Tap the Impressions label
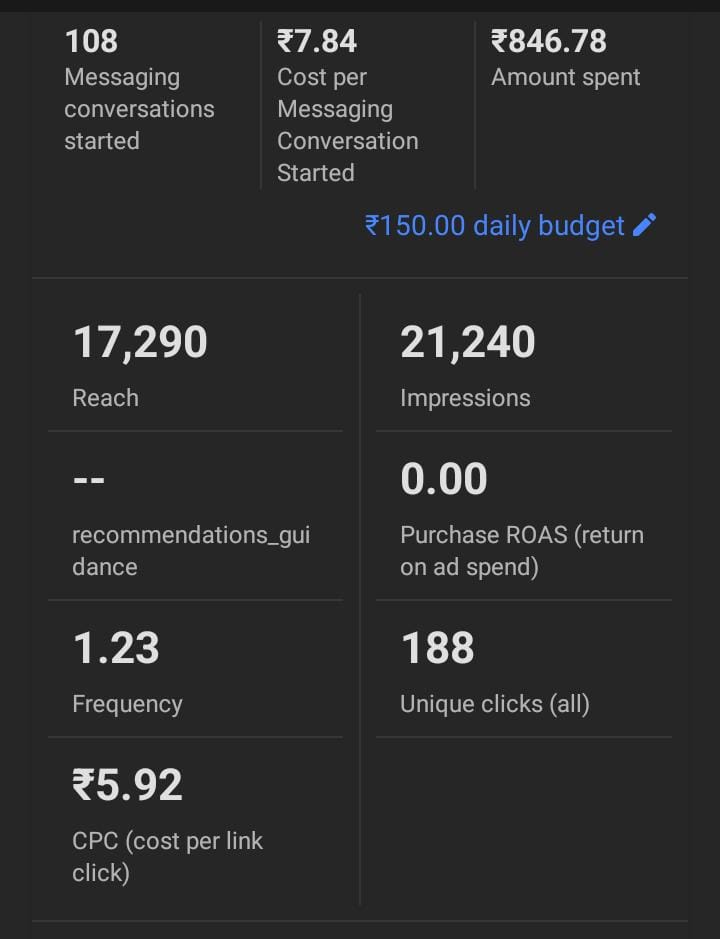 point(465,398)
